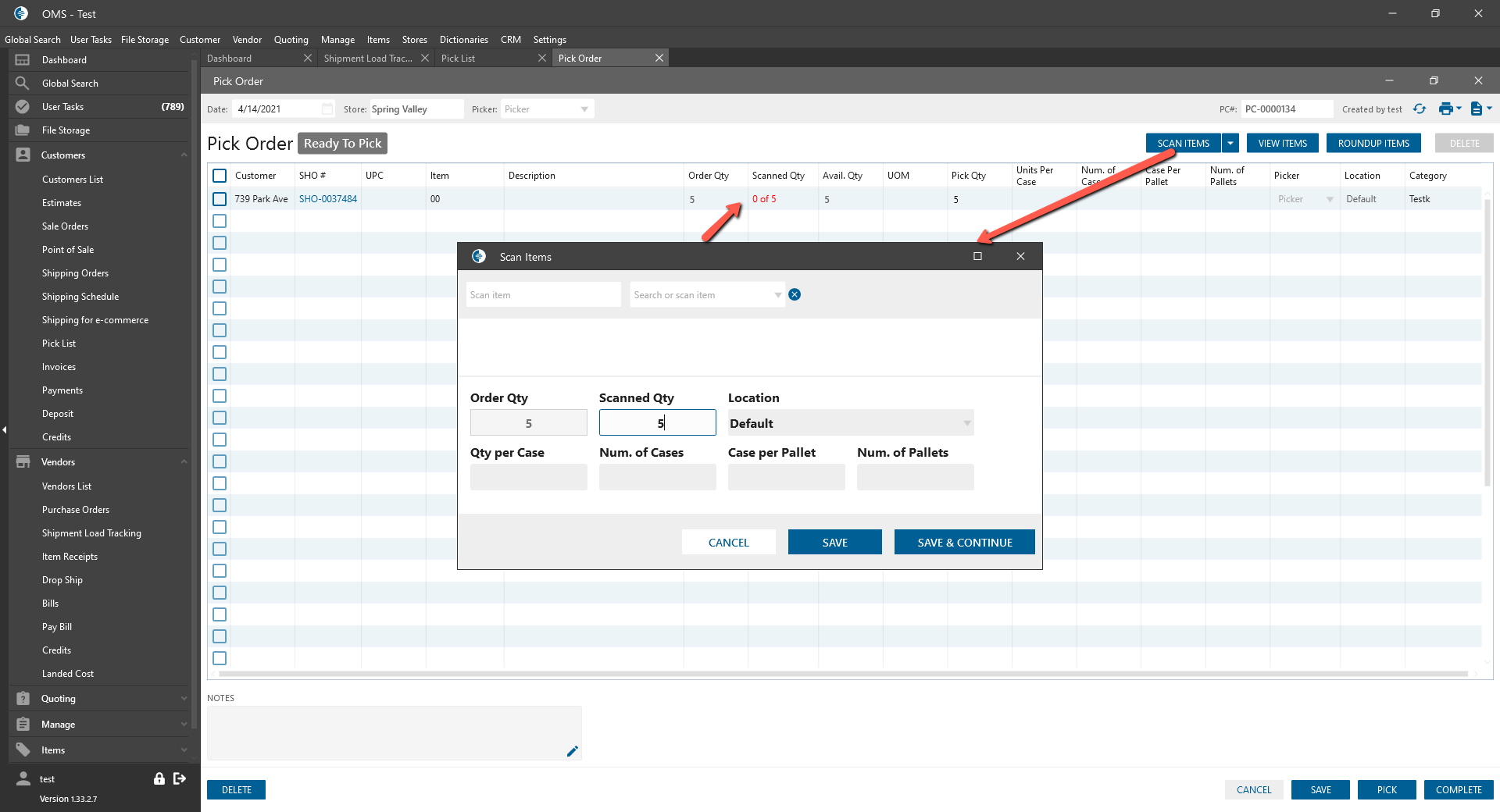Click the Scan item input field
The image size is (1500, 812).
click(544, 295)
